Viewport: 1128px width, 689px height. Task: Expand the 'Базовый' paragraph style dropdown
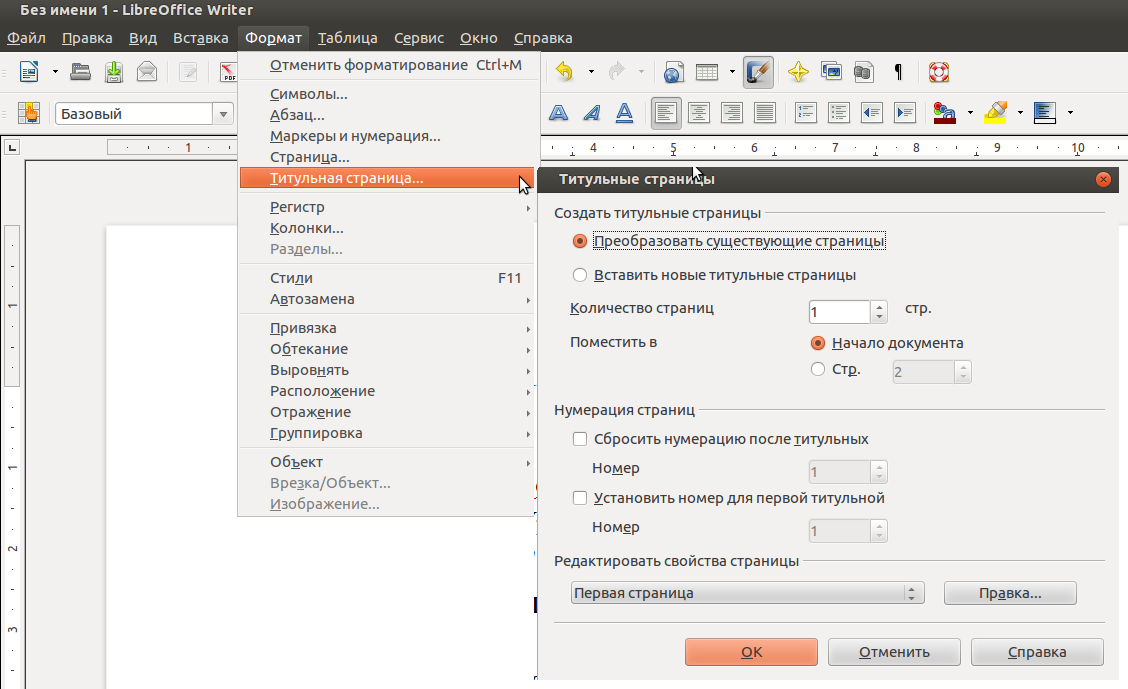tap(224, 114)
